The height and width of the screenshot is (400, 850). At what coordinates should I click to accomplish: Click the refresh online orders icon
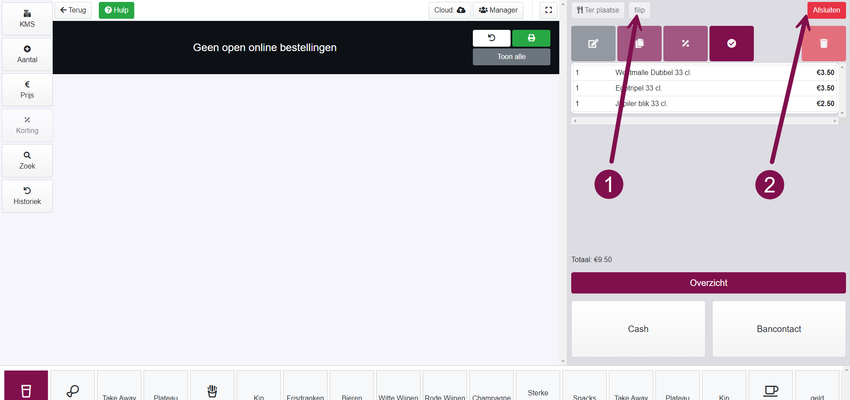491,38
